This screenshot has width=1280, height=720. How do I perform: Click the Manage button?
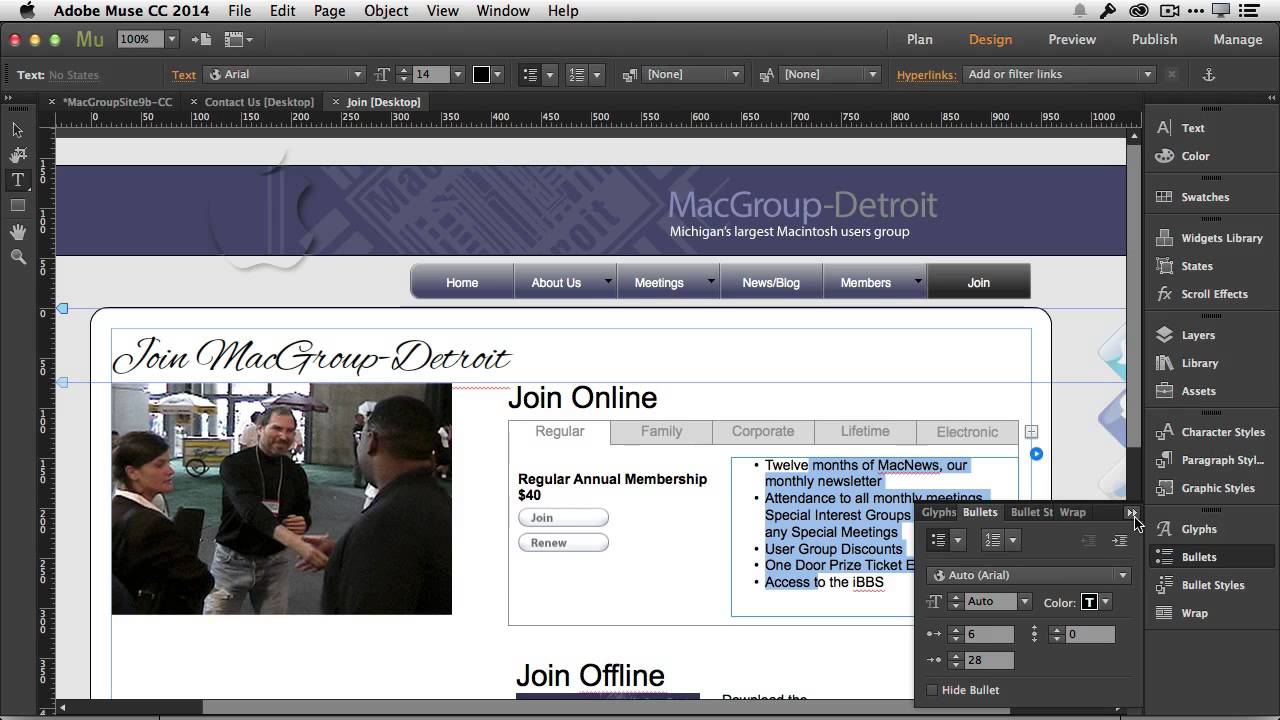(x=1238, y=40)
